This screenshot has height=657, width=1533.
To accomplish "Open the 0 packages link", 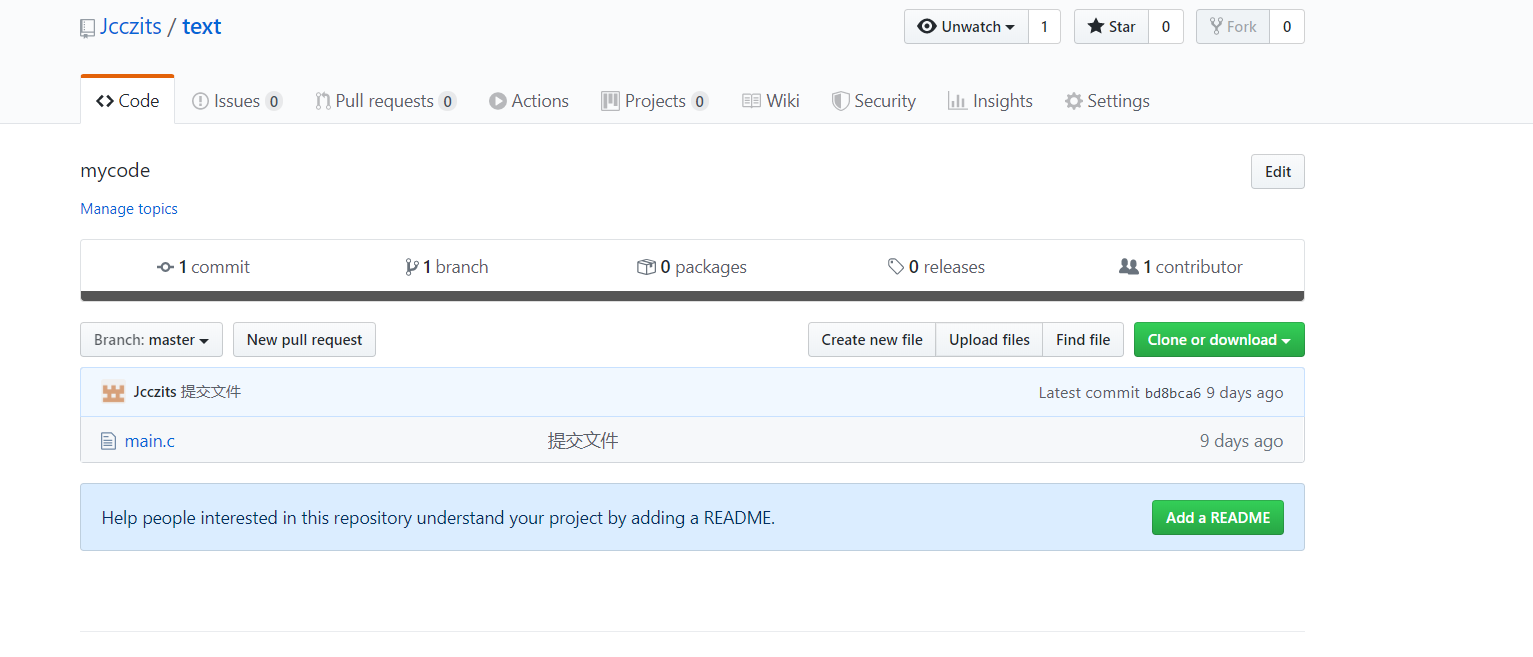I will point(692,267).
